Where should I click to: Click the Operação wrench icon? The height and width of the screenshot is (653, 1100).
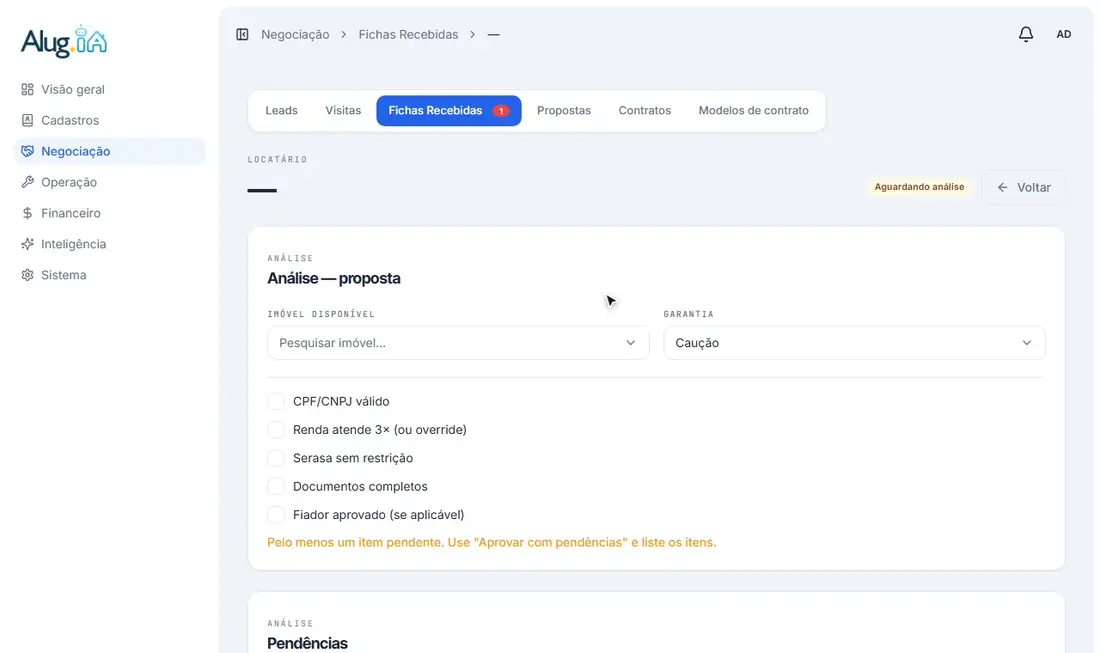(x=27, y=182)
